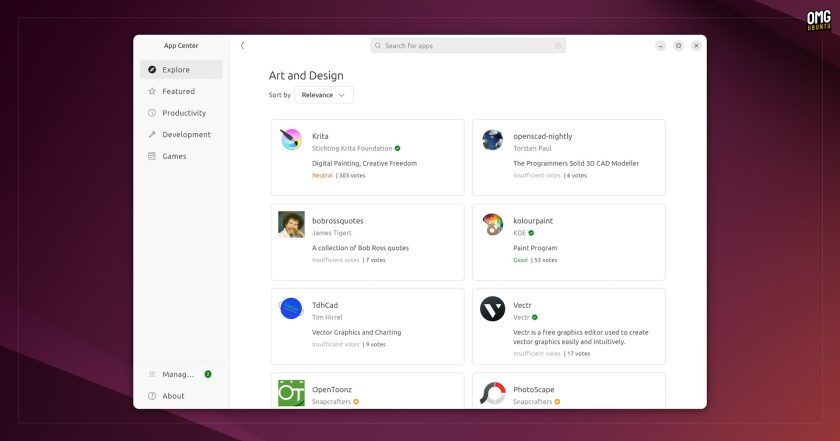Open the Krita app title

[320, 136]
